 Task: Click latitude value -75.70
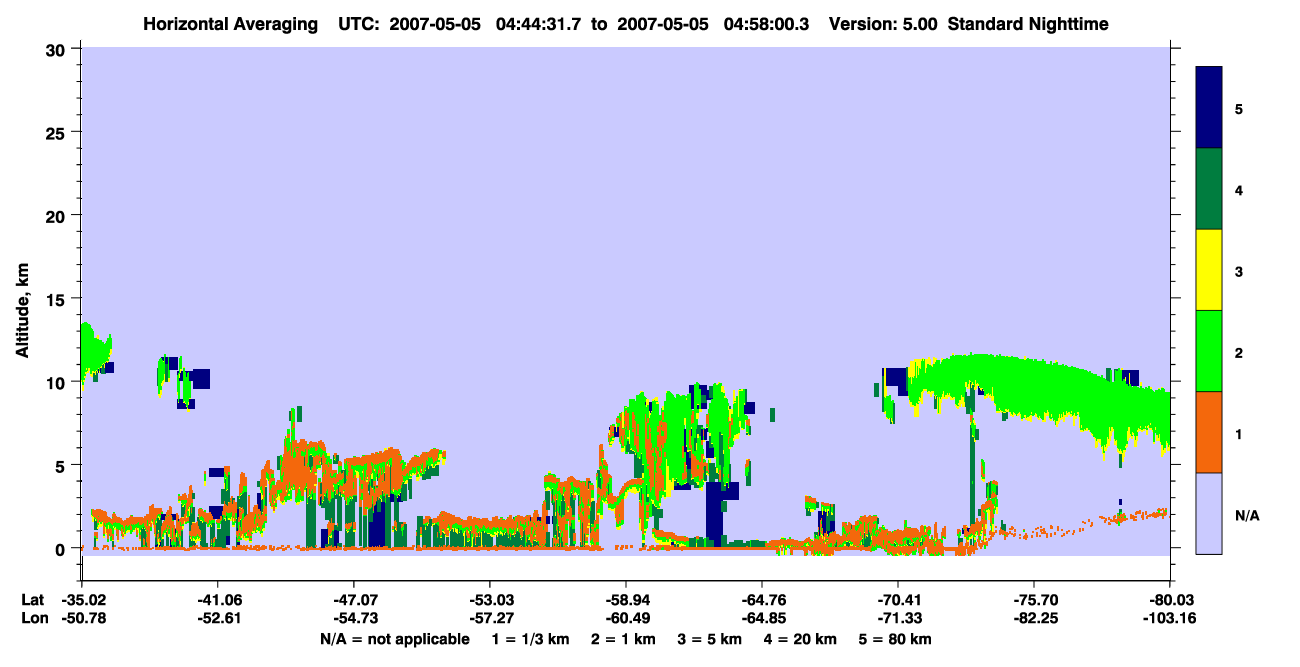coord(1034,600)
